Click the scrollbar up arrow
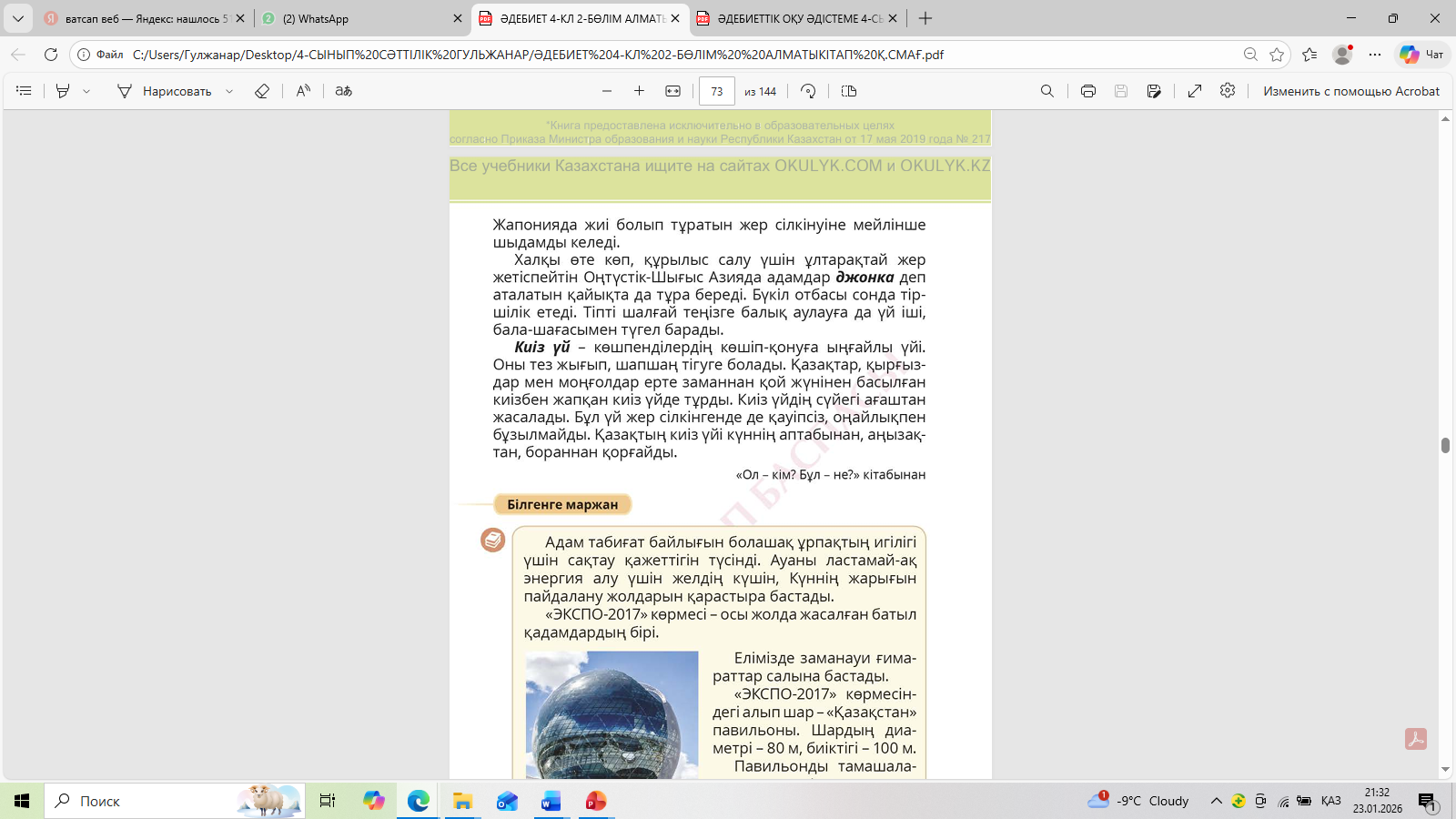 click(x=1445, y=118)
